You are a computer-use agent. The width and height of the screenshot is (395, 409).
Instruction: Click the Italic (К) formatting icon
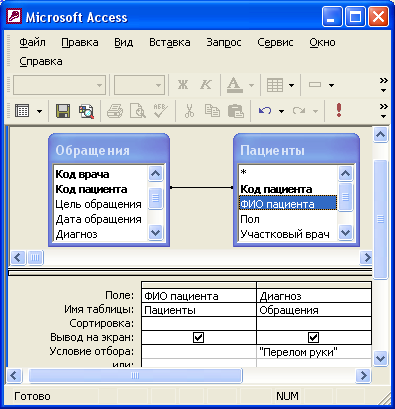pos(206,85)
